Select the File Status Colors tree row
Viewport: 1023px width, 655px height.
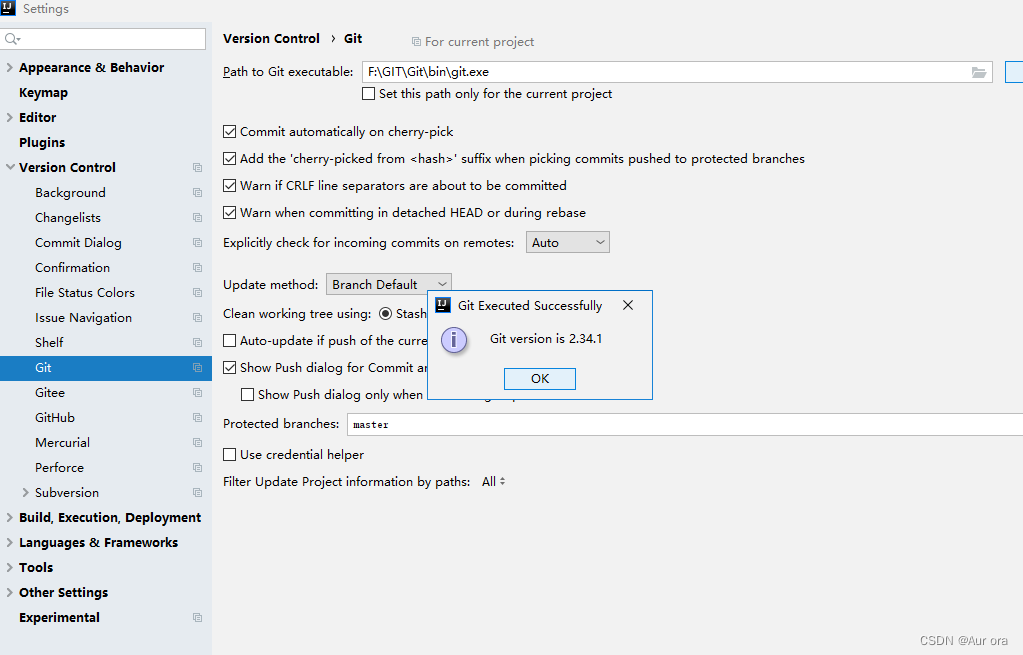click(x=106, y=292)
